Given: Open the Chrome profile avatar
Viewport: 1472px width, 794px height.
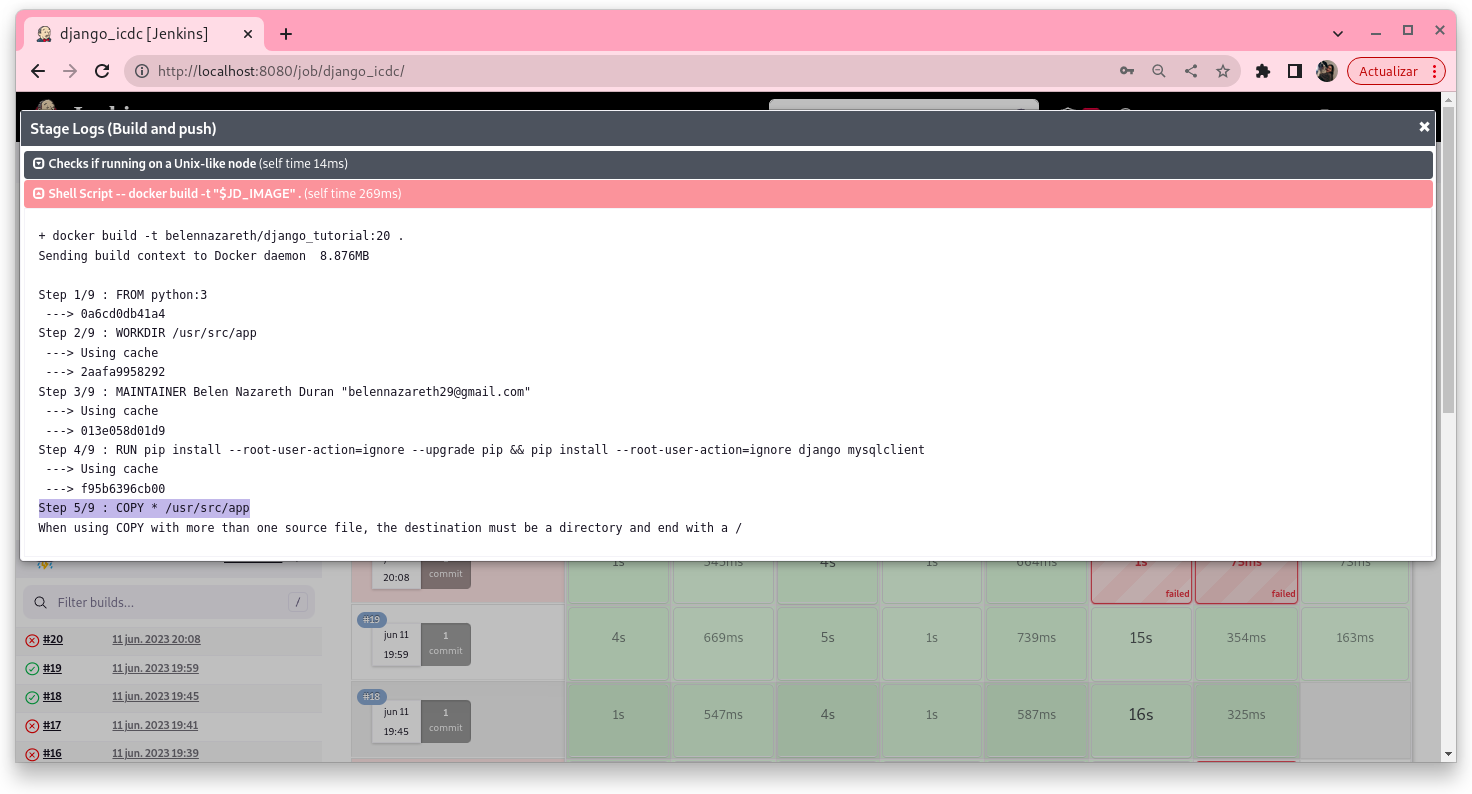Looking at the screenshot, I should tap(1326, 71).
